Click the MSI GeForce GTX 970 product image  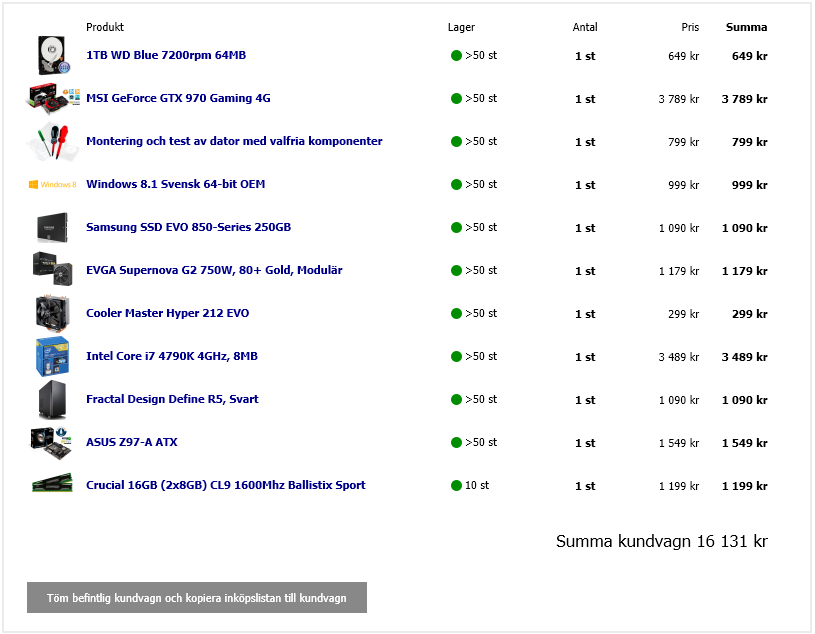click(x=53, y=98)
